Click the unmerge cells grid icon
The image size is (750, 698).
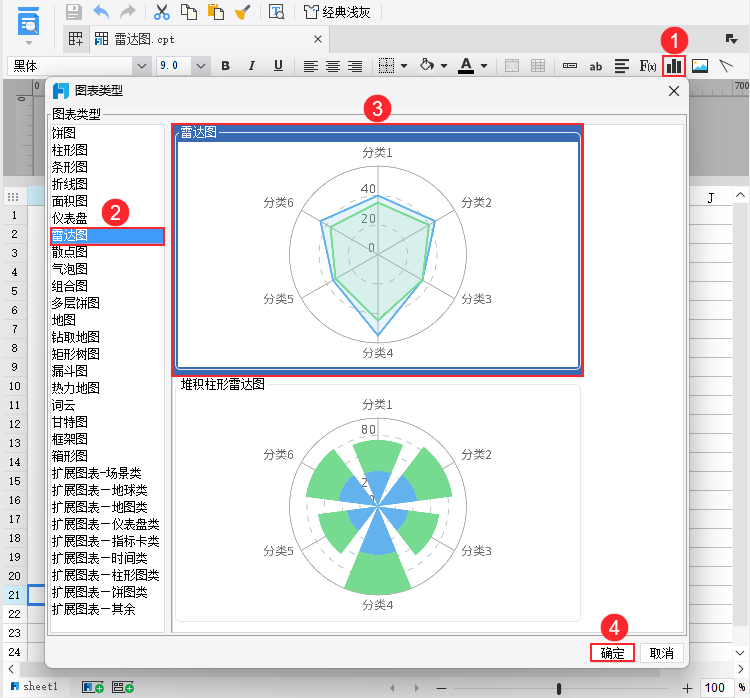538,66
